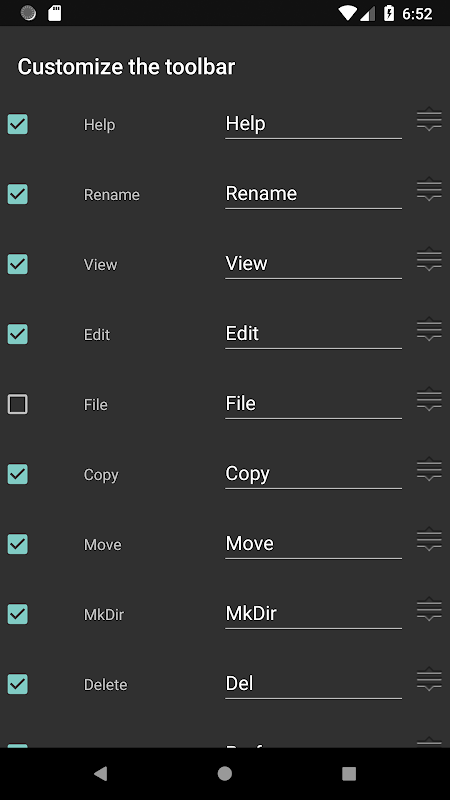
Task: Tap the Android back navigation button
Action: click(101, 773)
